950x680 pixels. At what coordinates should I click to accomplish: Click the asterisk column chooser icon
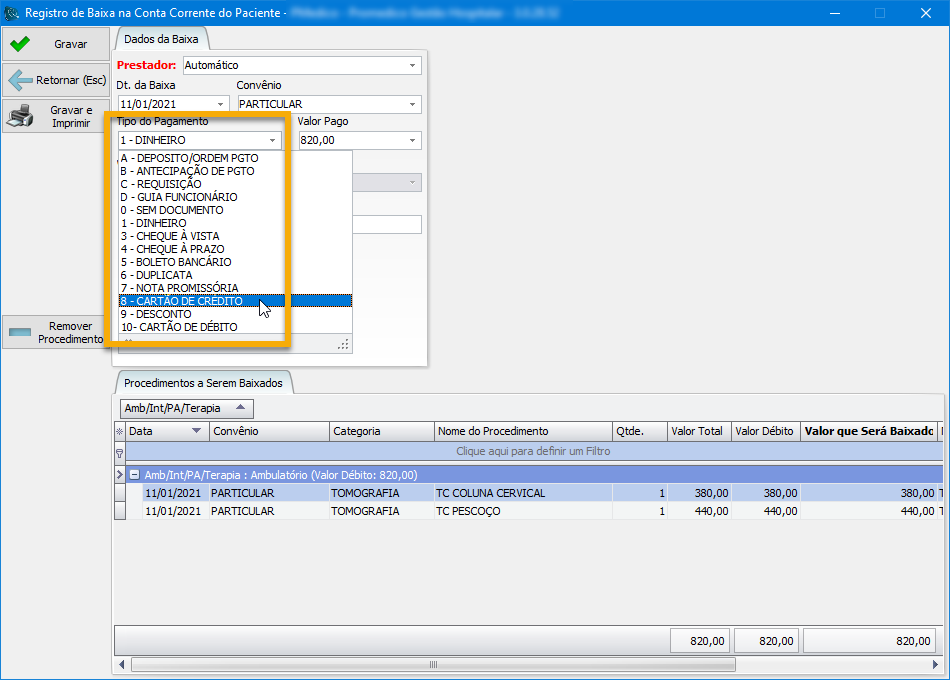[x=120, y=432]
